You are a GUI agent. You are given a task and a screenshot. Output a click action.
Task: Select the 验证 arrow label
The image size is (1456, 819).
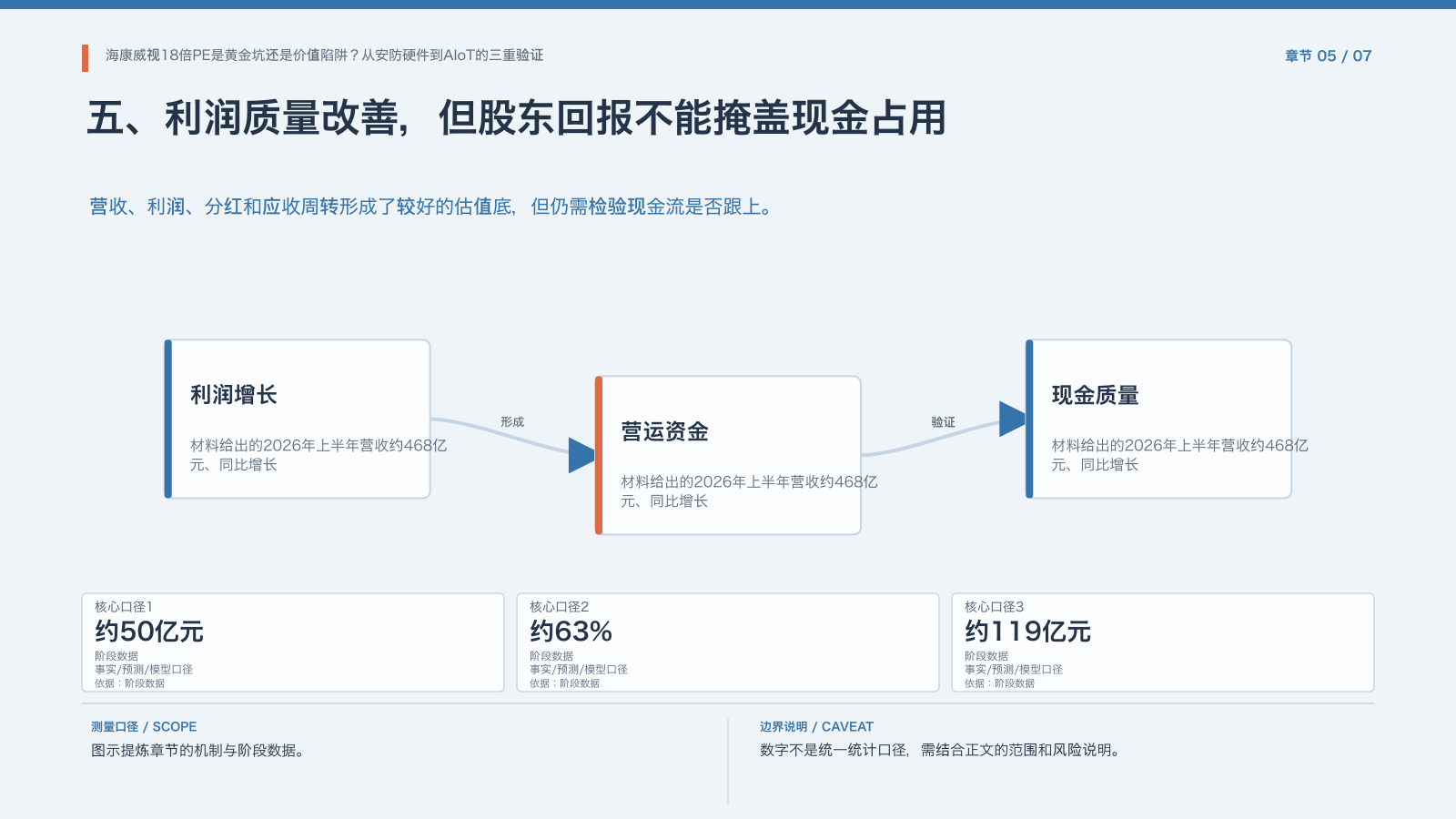[x=943, y=422]
